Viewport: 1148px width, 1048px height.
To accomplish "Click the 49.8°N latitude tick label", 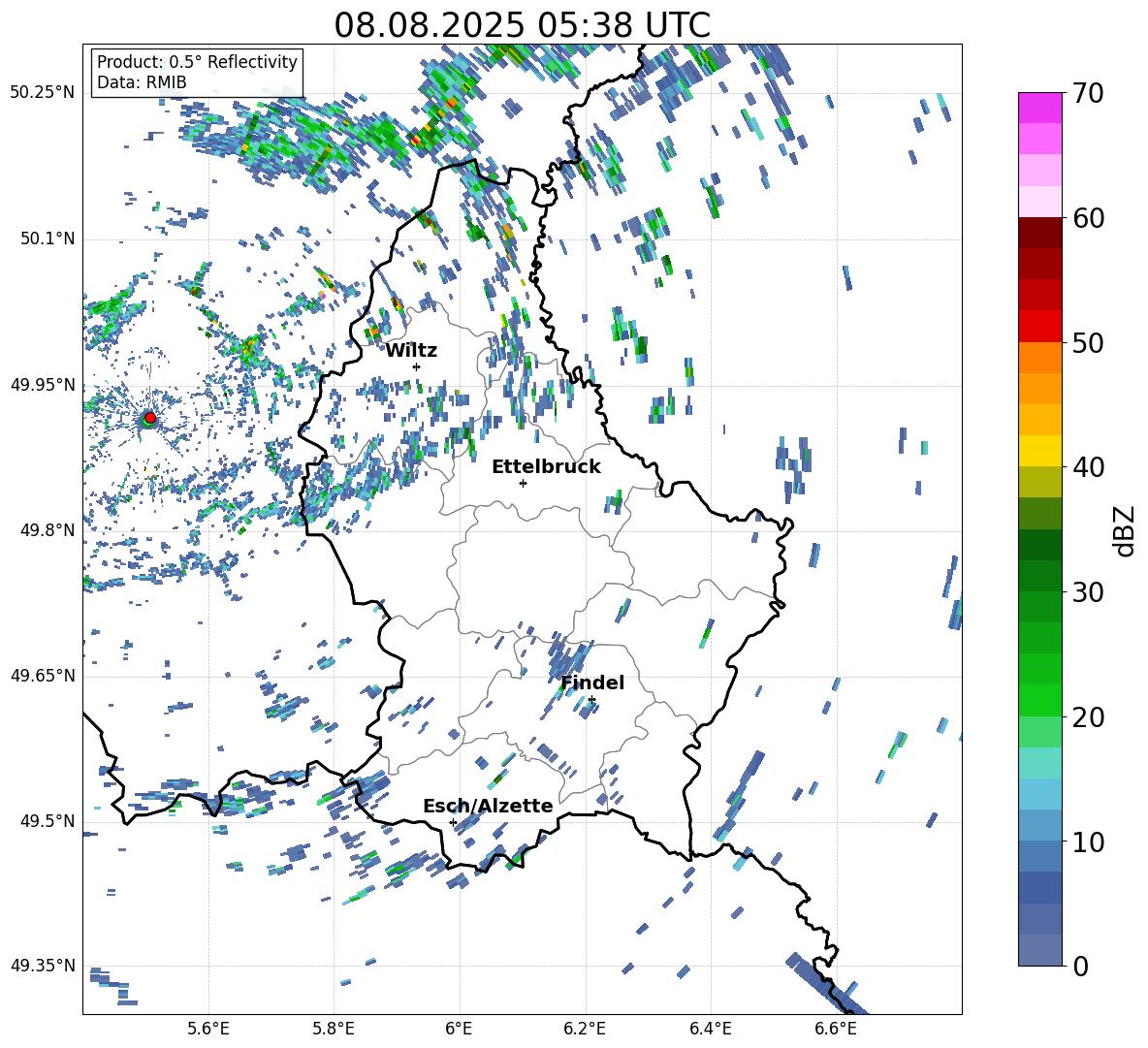I will (48, 530).
